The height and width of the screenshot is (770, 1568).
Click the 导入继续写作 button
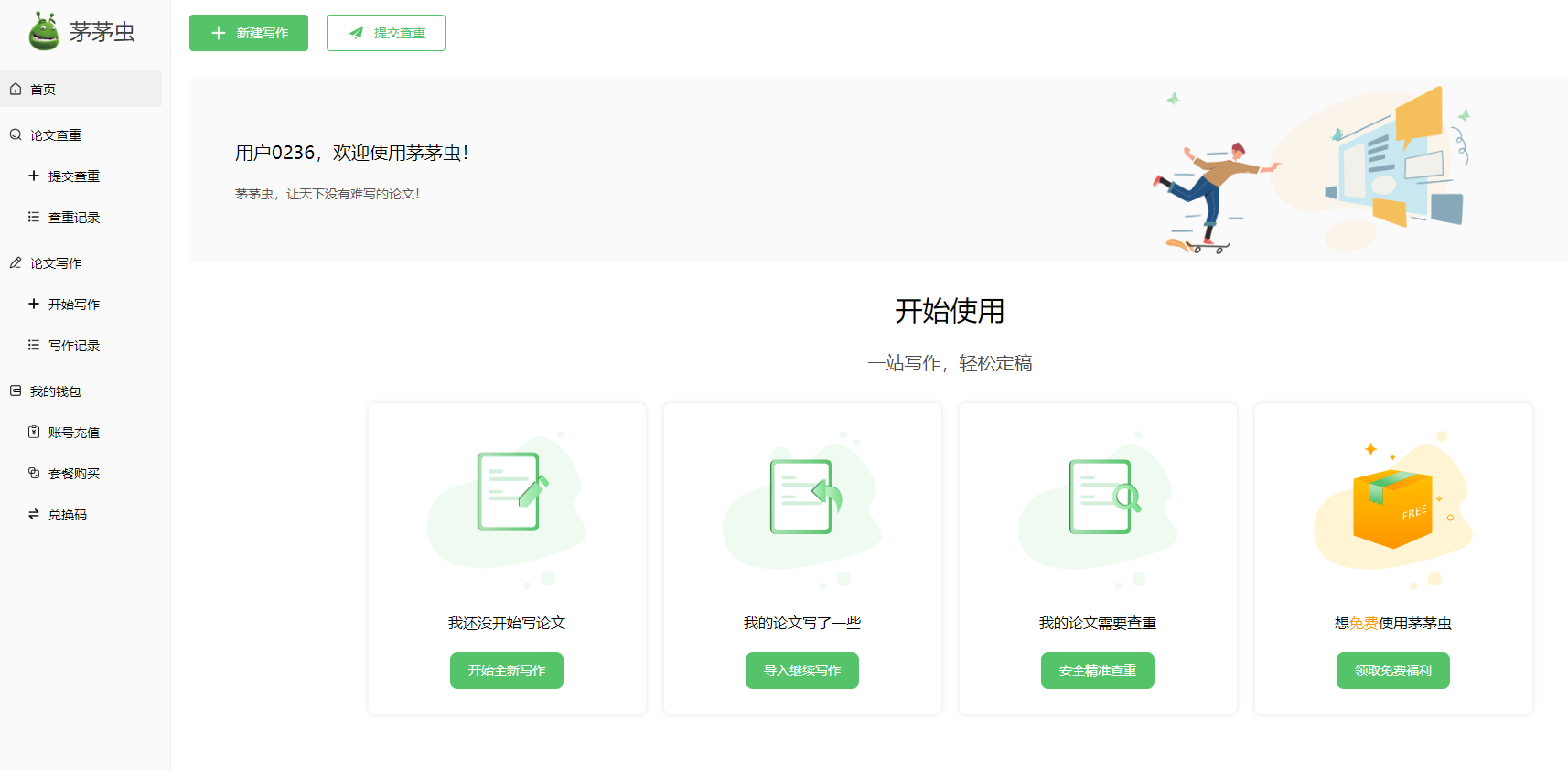coord(802,670)
